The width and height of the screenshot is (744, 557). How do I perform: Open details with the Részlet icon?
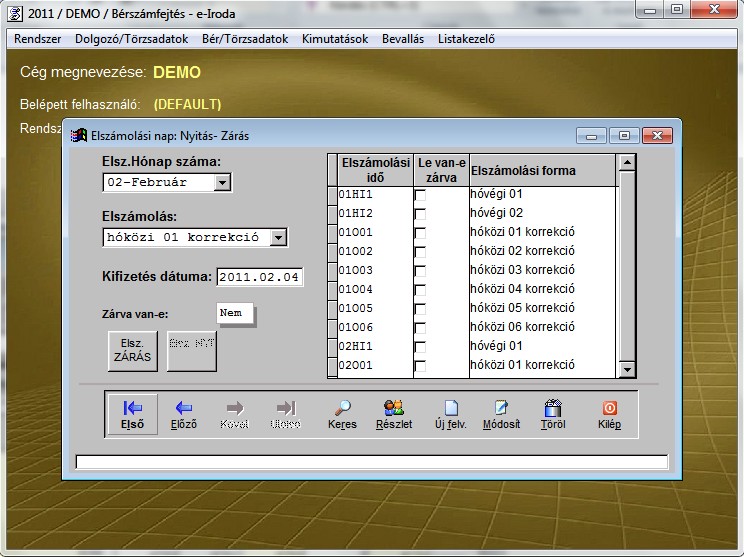pyautogui.click(x=395, y=414)
